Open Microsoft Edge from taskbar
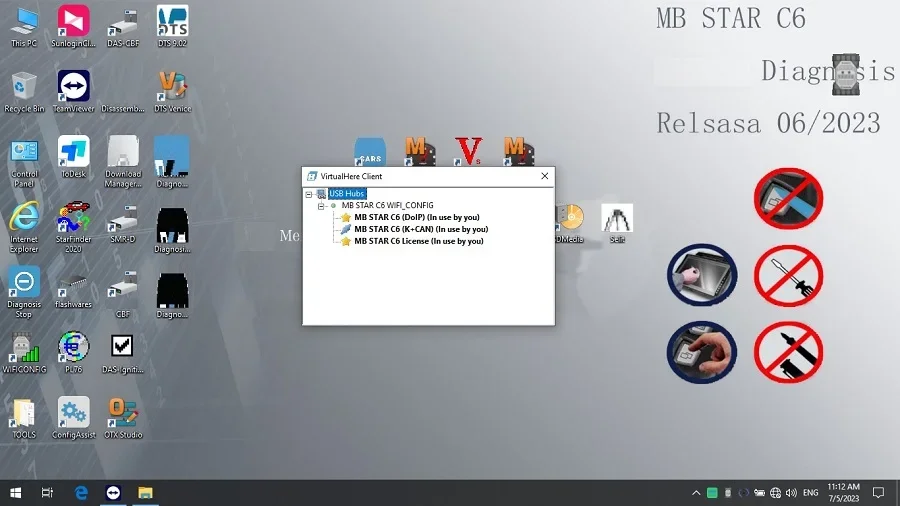This screenshot has width=900, height=506. [81, 493]
